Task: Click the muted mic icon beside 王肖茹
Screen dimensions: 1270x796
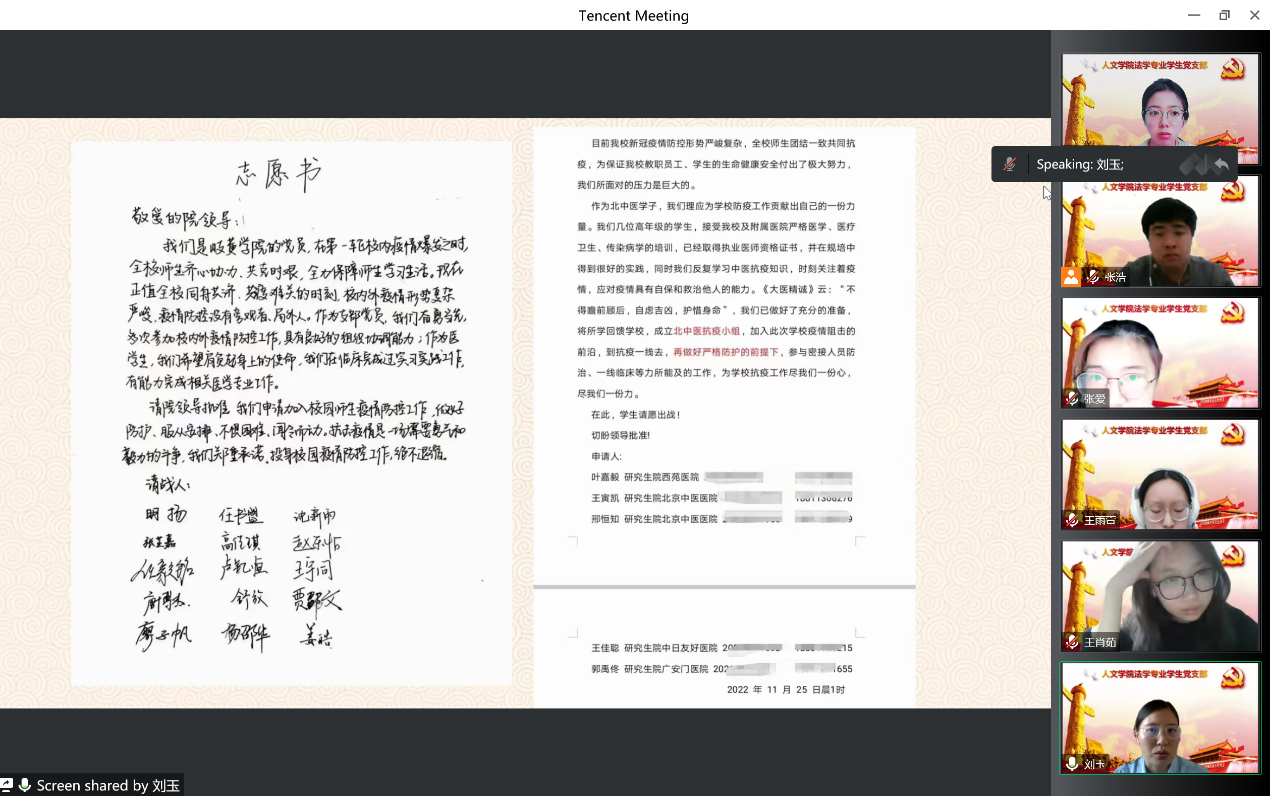Action: [x=1072, y=642]
